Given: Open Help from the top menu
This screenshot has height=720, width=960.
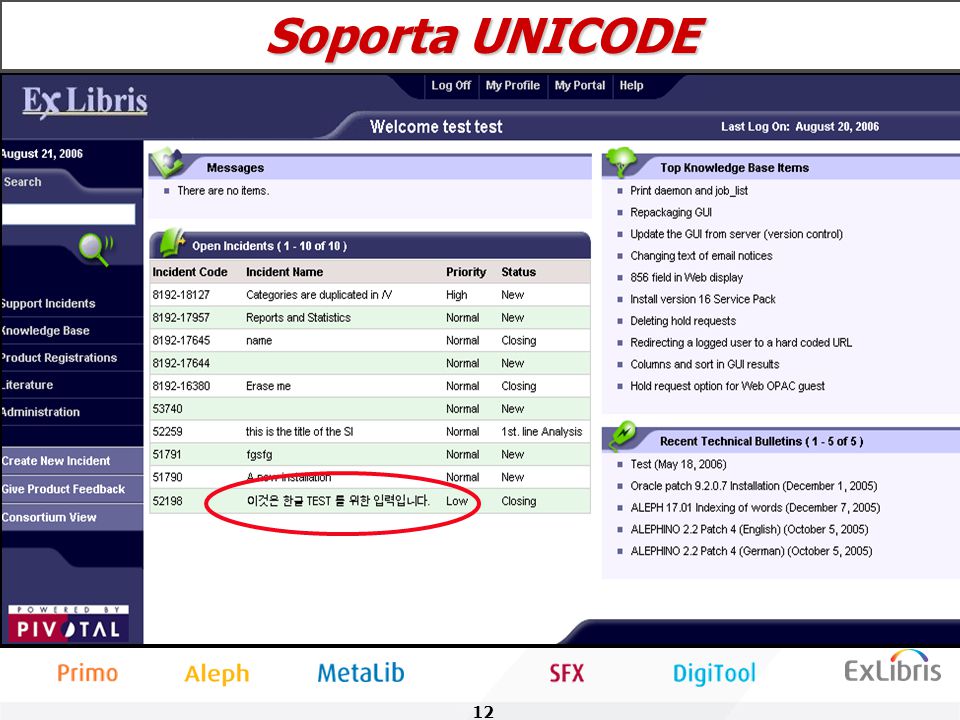Looking at the screenshot, I should pos(631,86).
